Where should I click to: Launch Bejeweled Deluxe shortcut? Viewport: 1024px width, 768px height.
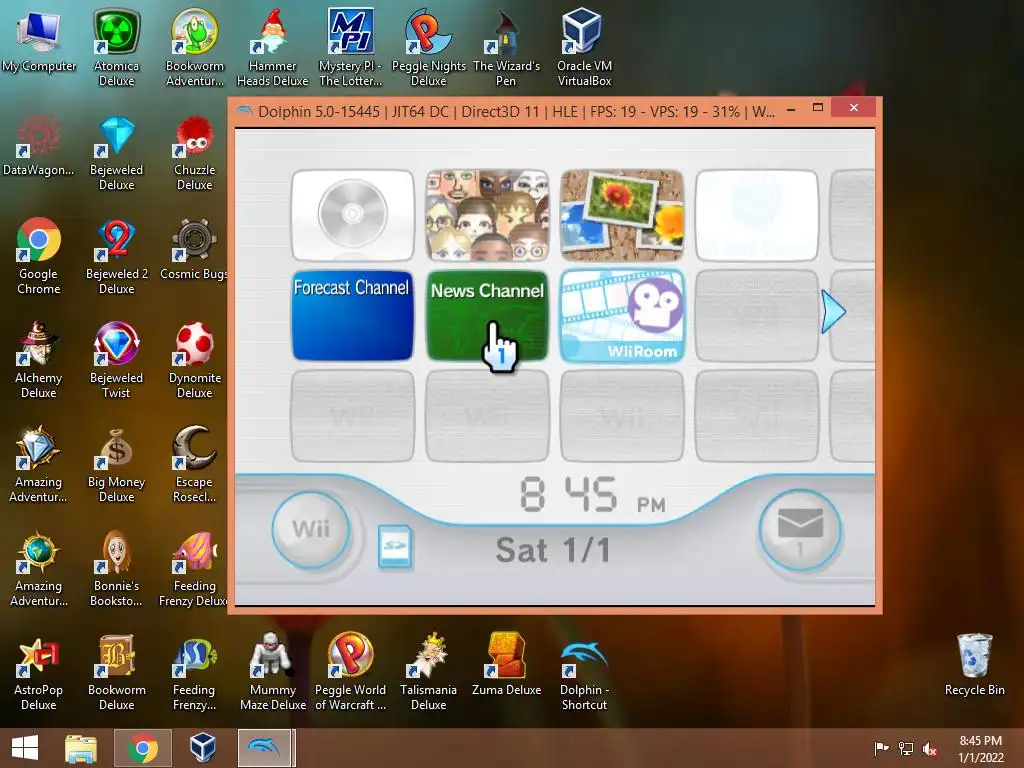pyautogui.click(x=116, y=152)
